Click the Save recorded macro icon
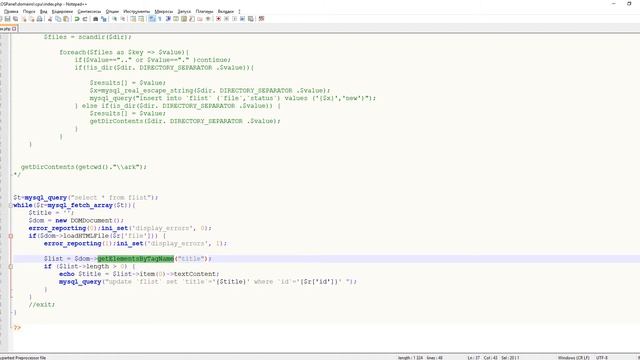The height and width of the screenshot is (360, 640). (251, 19)
